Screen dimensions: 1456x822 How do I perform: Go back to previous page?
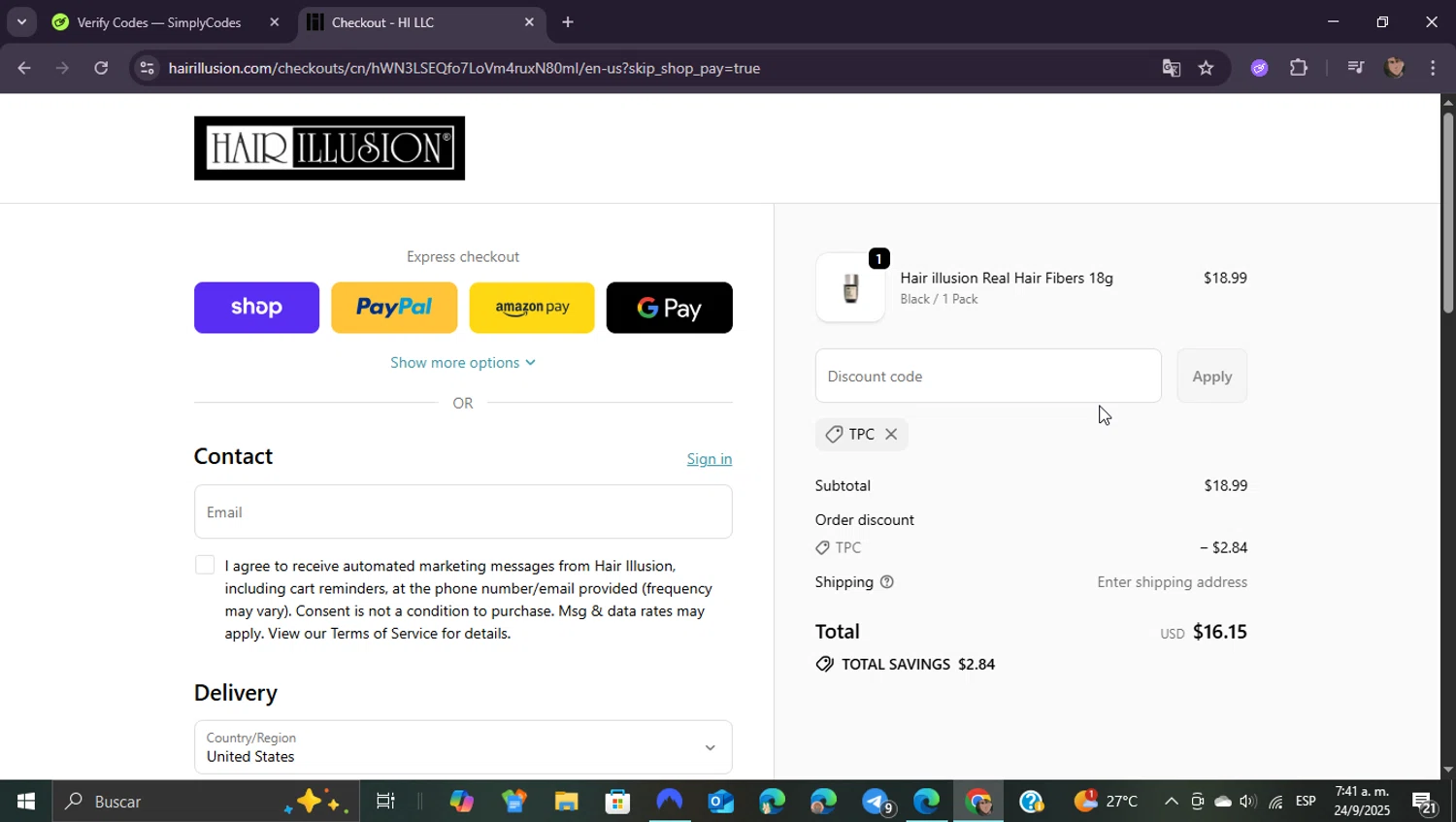click(24, 68)
